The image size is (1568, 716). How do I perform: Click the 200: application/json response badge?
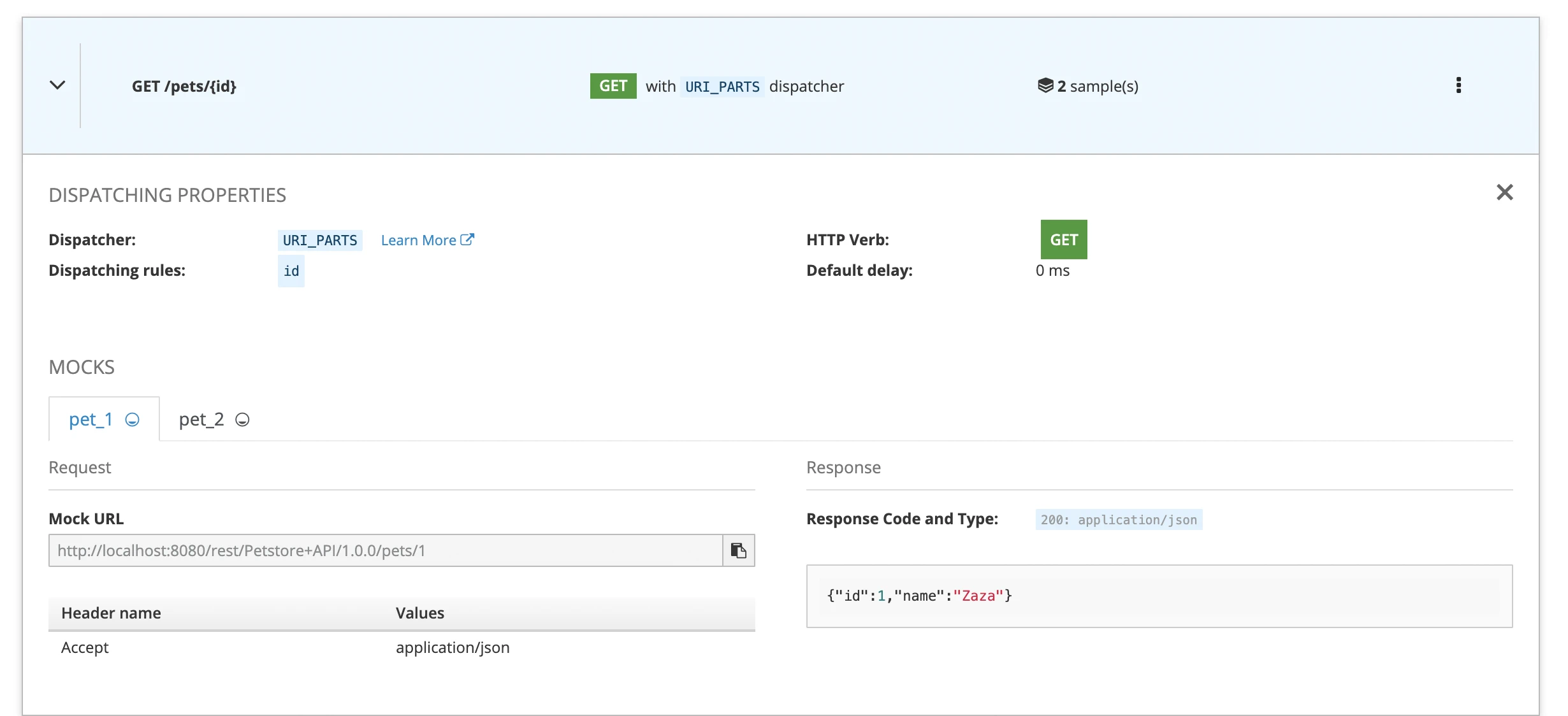[1119, 520]
